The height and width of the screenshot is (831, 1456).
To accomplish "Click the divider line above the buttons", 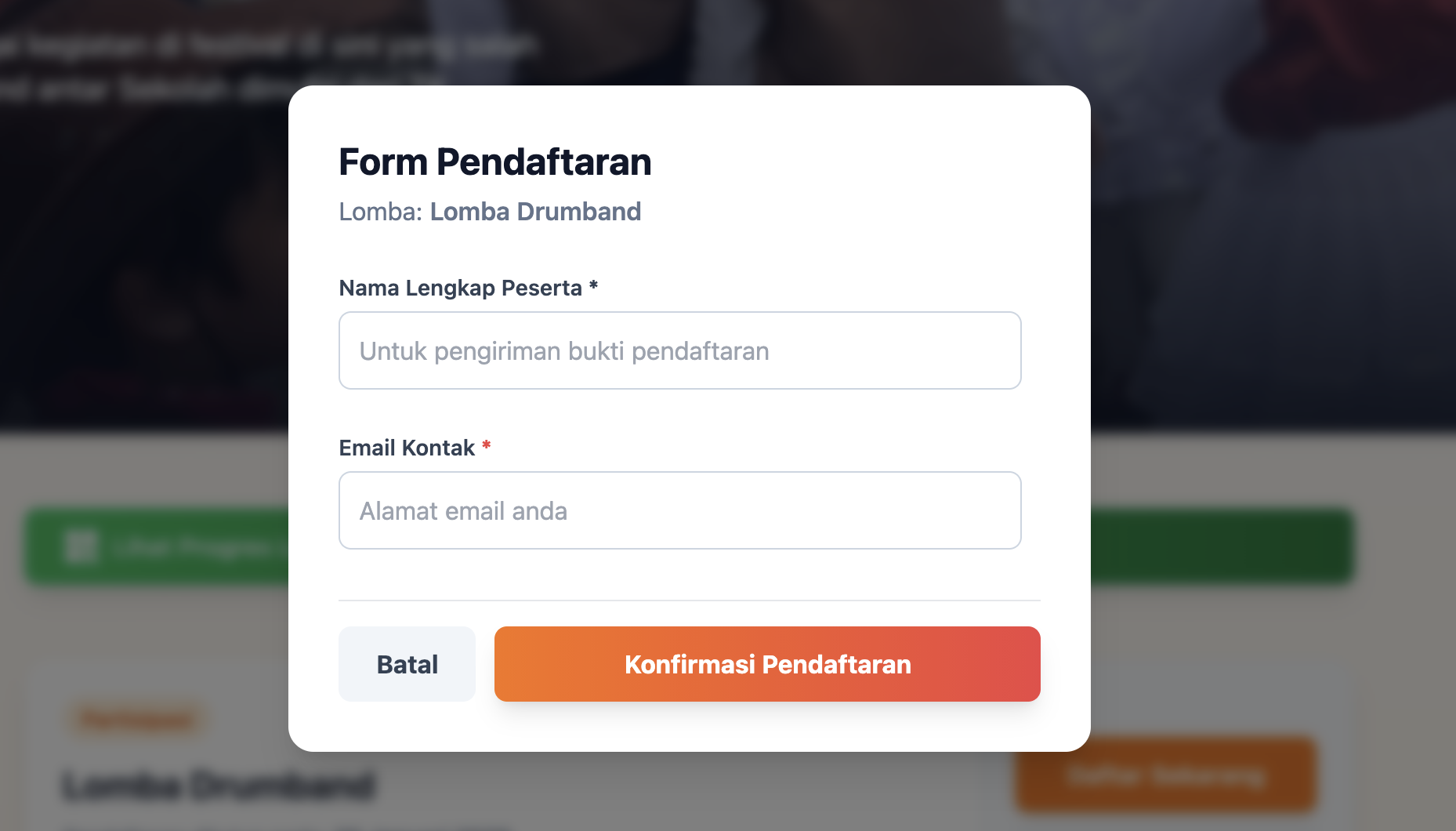I will (689, 601).
